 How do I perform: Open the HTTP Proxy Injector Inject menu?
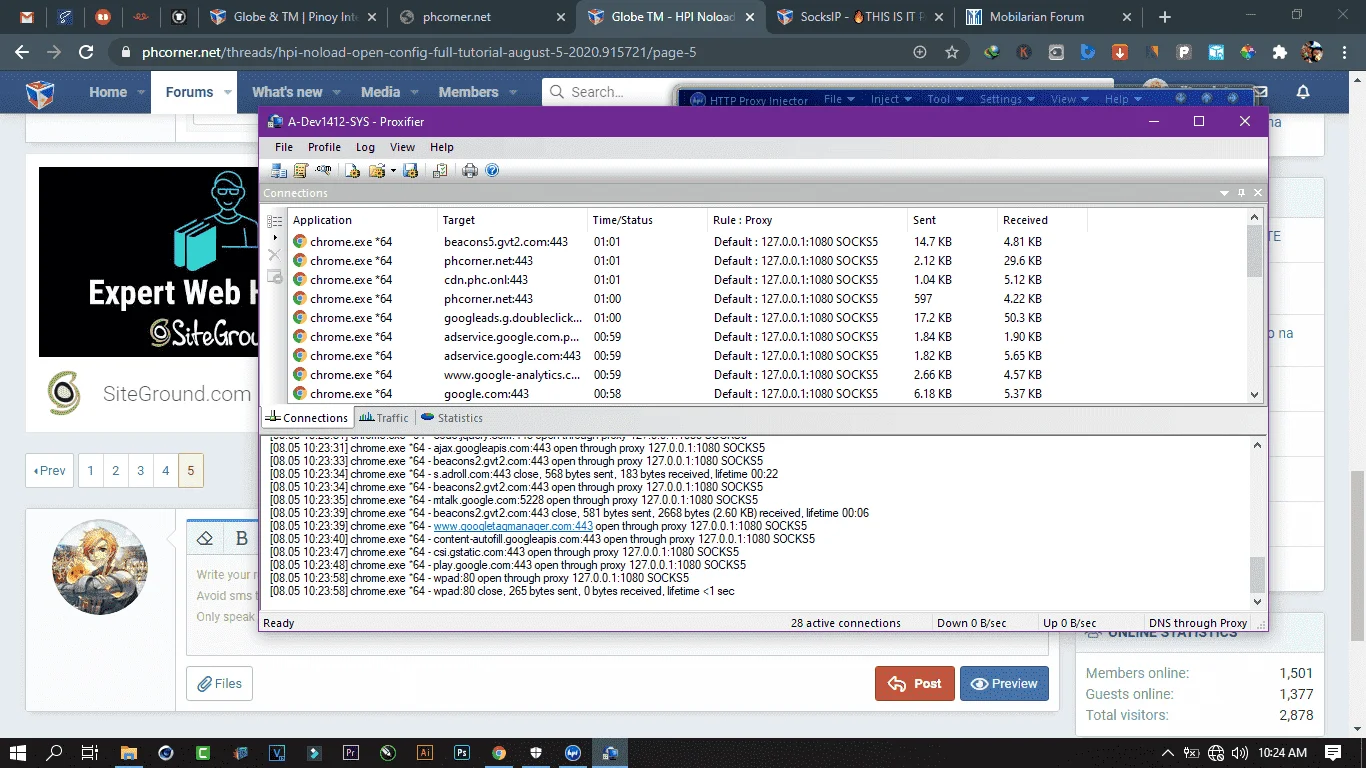pos(891,99)
